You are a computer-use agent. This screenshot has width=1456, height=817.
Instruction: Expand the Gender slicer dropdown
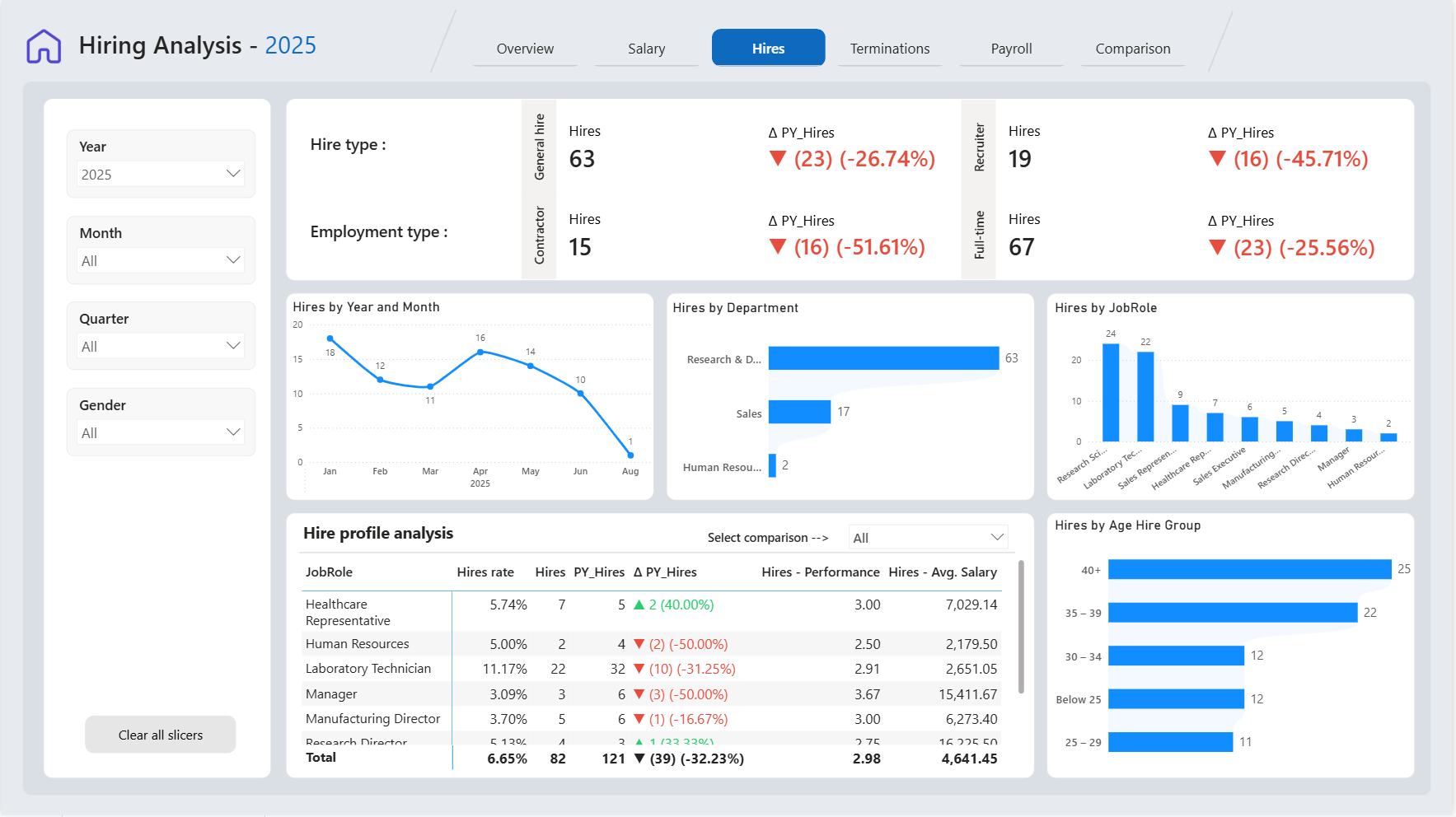(x=161, y=432)
